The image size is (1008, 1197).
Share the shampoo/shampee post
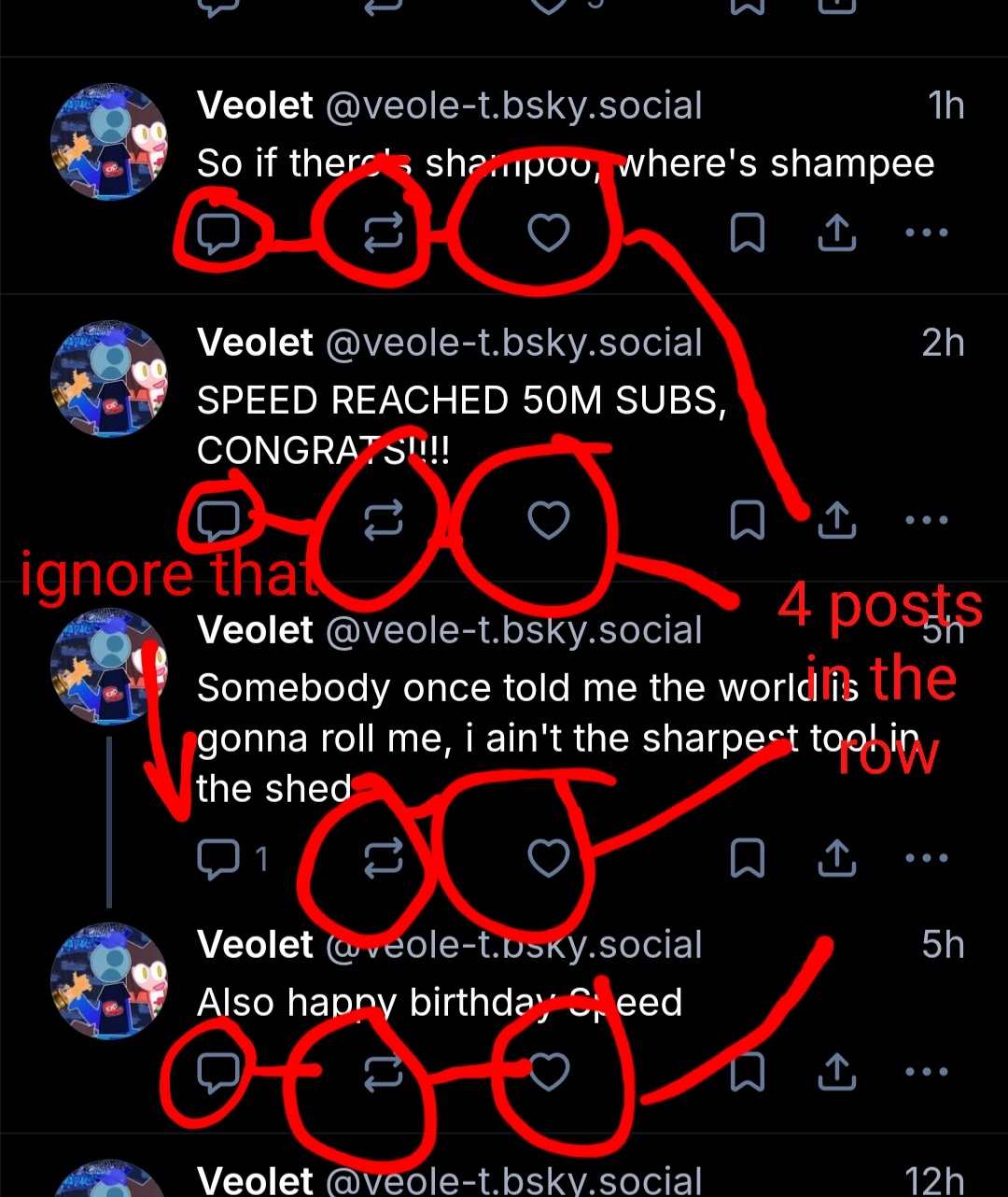point(836,232)
